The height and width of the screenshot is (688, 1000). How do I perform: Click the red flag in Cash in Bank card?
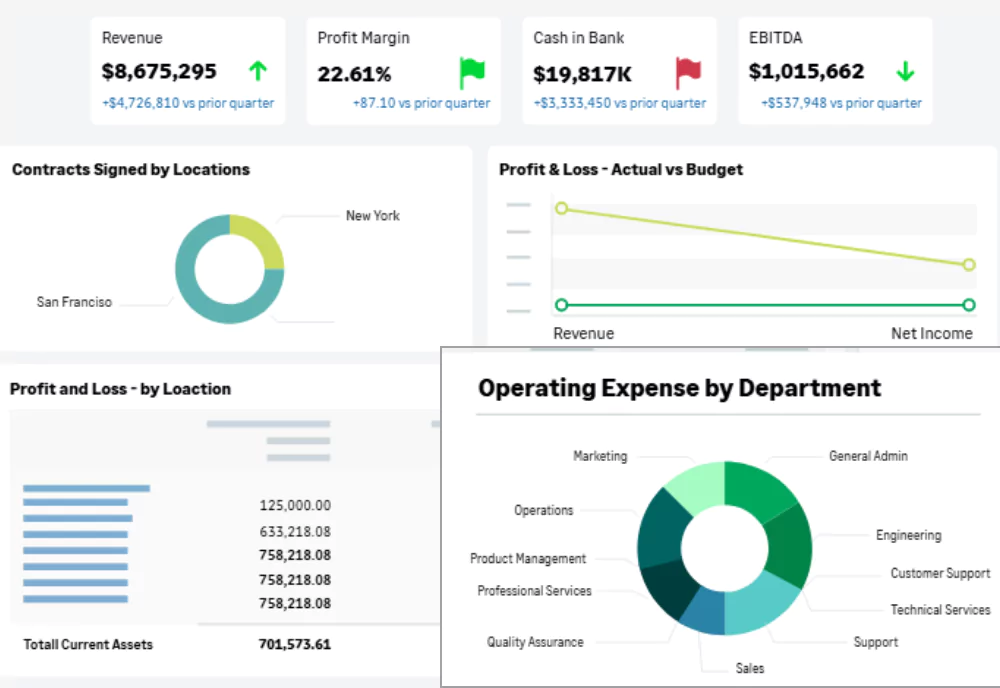(x=688, y=72)
